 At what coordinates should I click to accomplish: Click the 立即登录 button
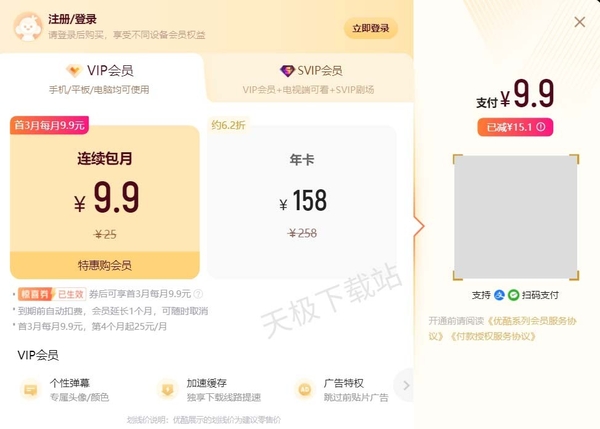click(371, 28)
